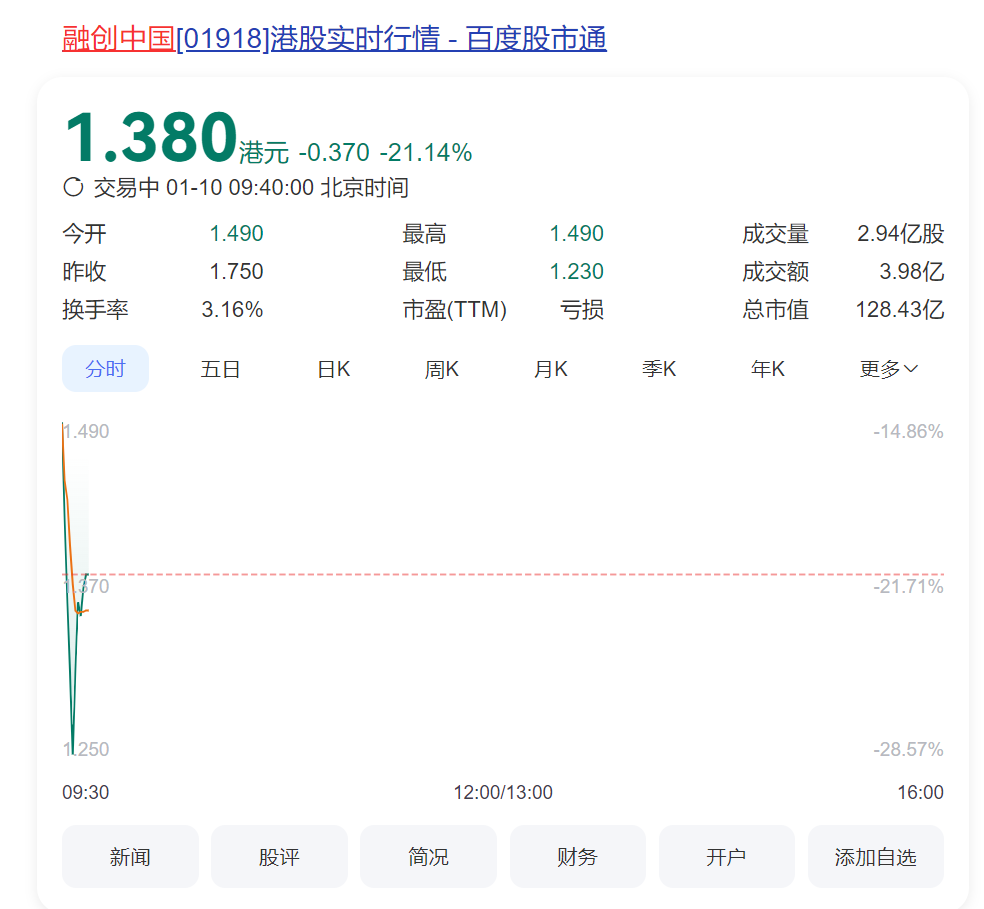Click the refresh circle icon beside 交易中
The height and width of the screenshot is (909, 984).
coord(73,187)
